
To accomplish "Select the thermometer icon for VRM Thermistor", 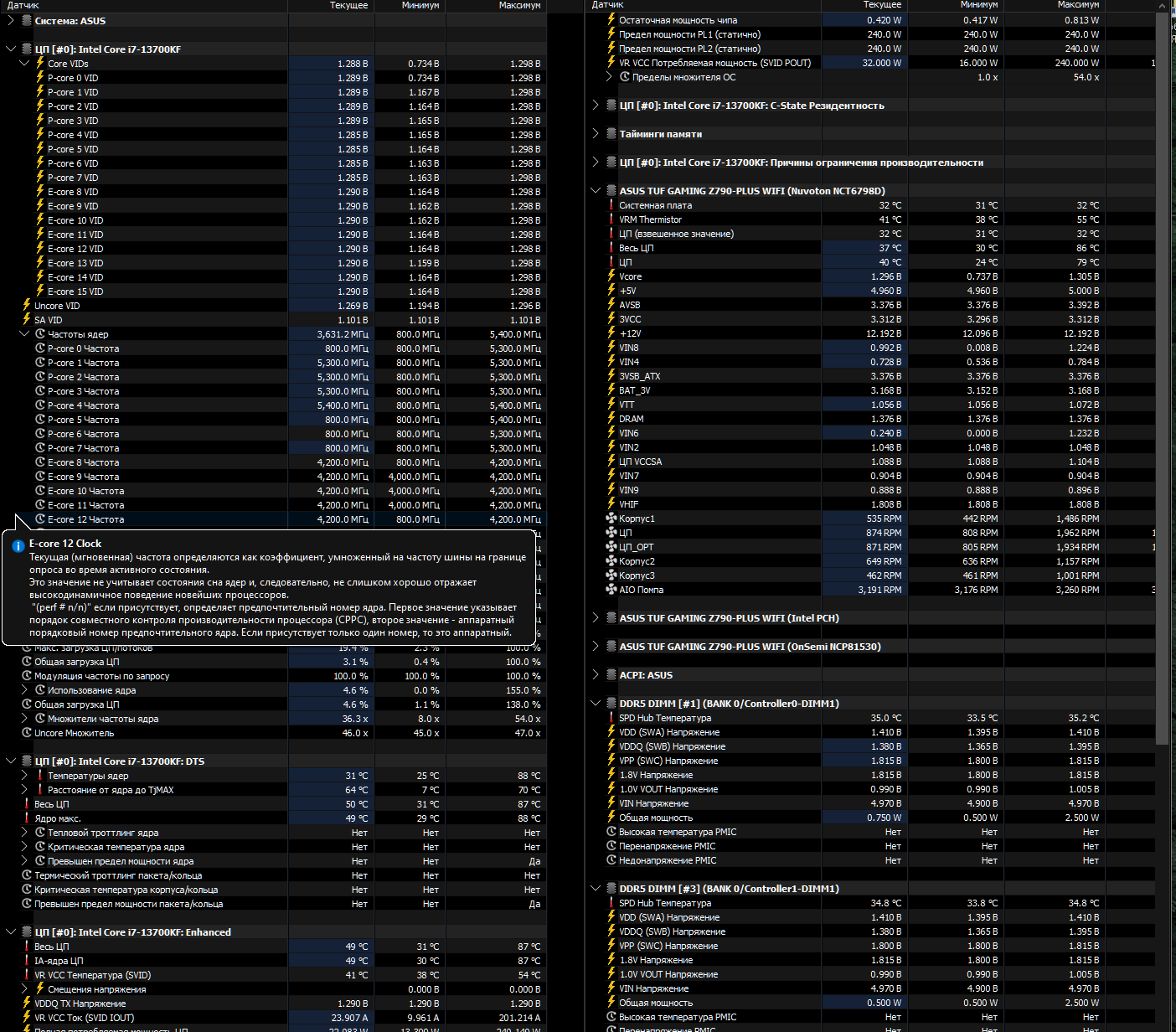I will pyautogui.click(x=611, y=219).
